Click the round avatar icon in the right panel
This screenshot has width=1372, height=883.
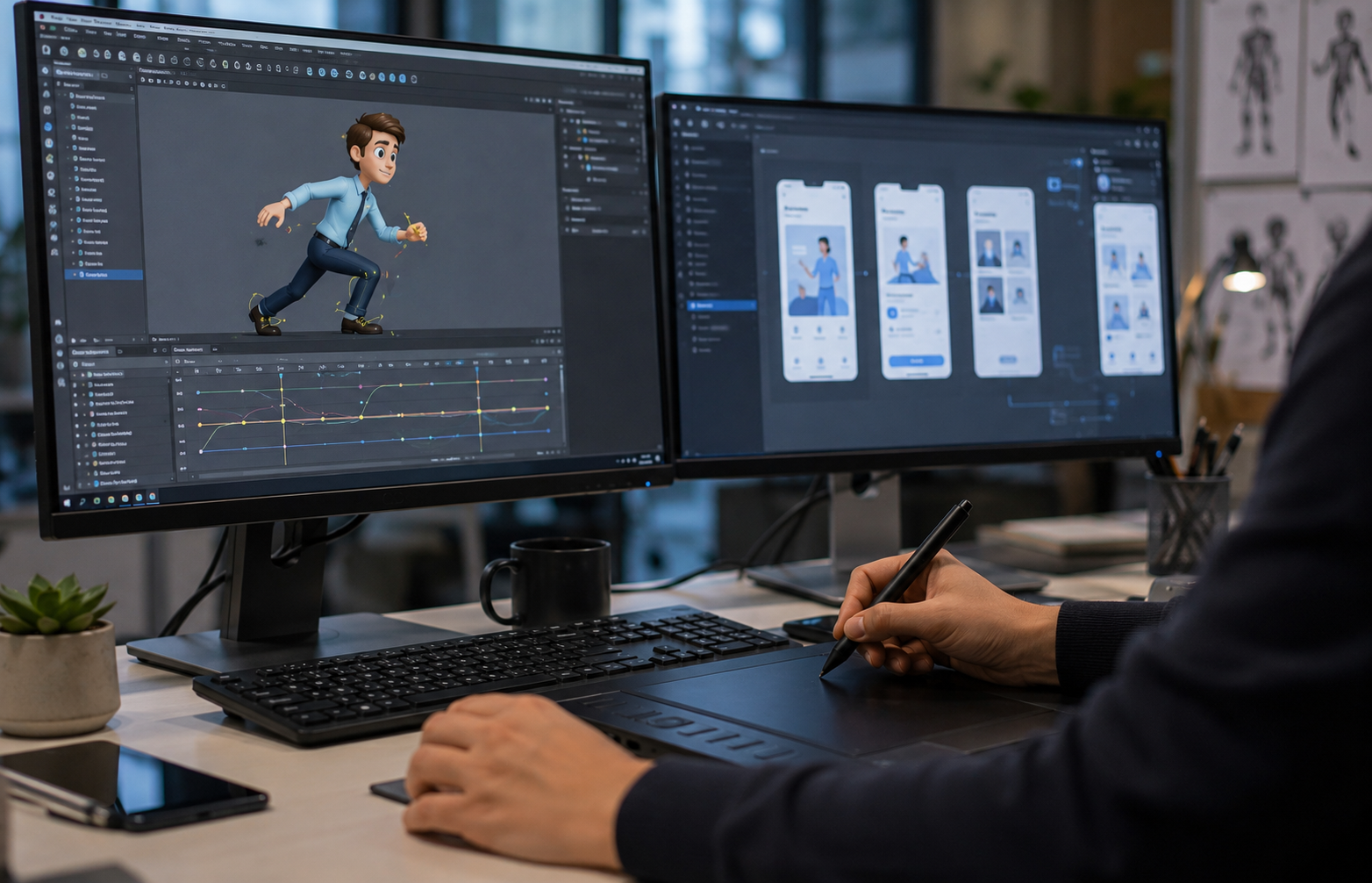point(1104,183)
